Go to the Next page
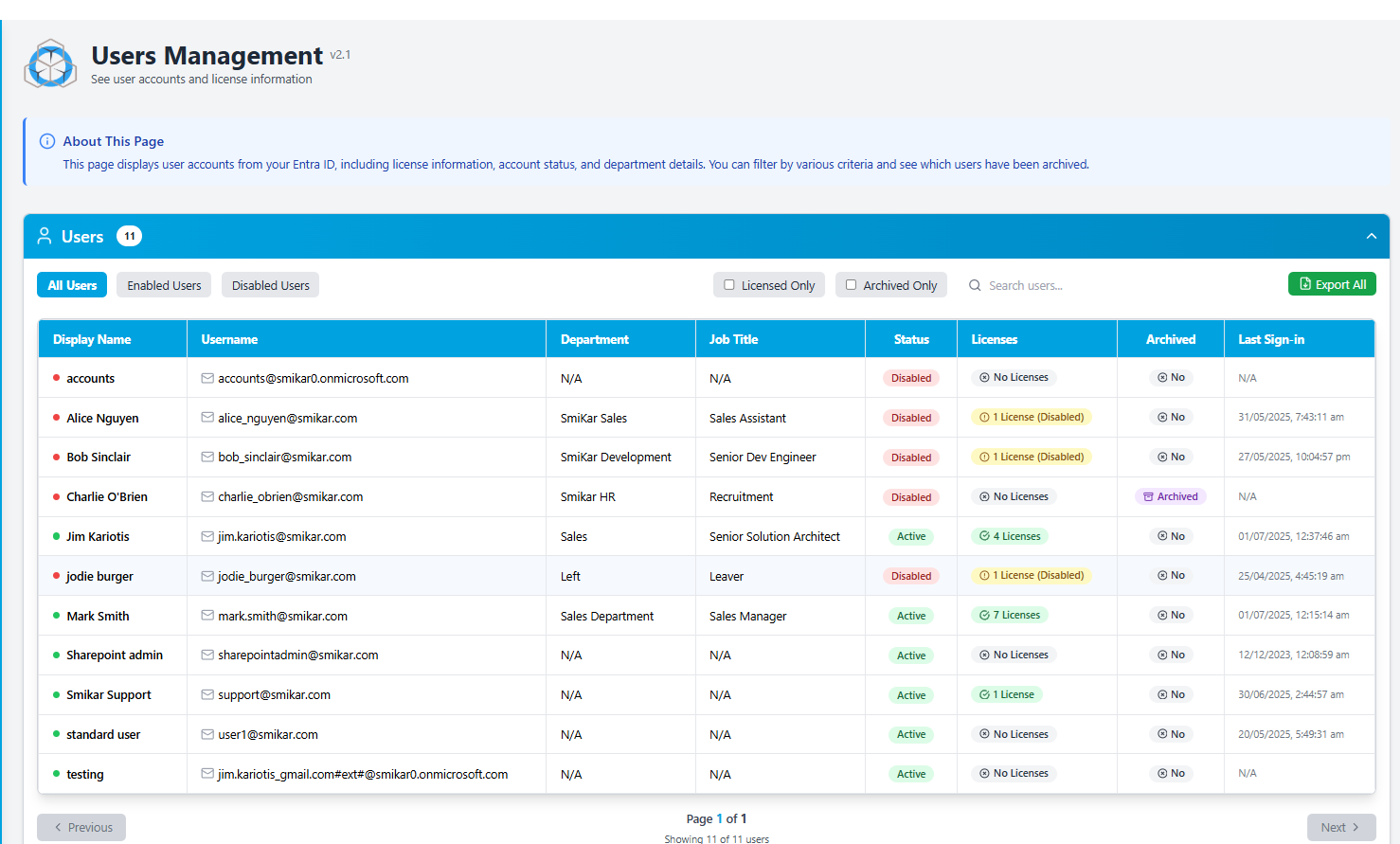 click(1340, 827)
